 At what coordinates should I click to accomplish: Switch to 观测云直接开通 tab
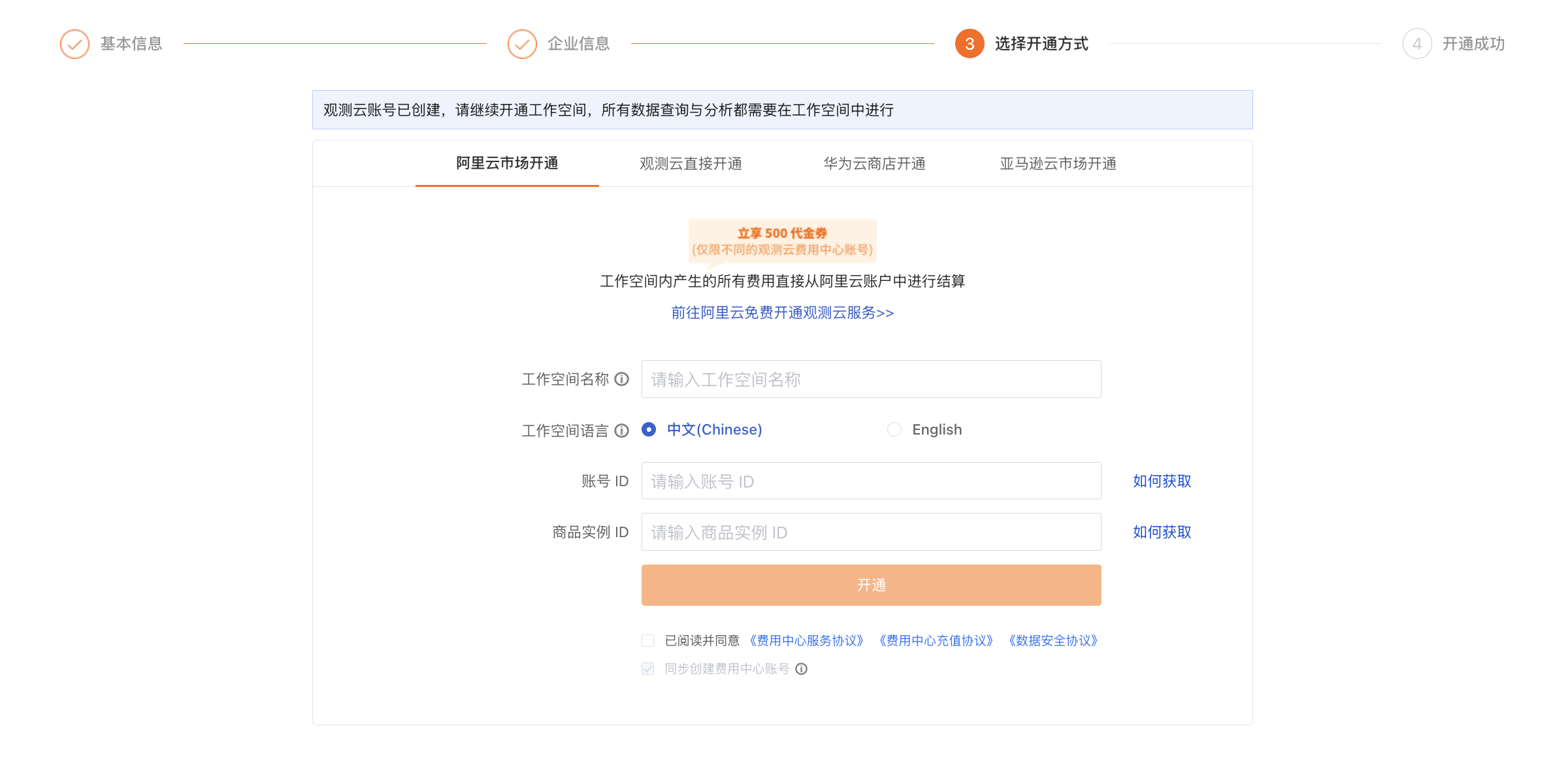[691, 163]
